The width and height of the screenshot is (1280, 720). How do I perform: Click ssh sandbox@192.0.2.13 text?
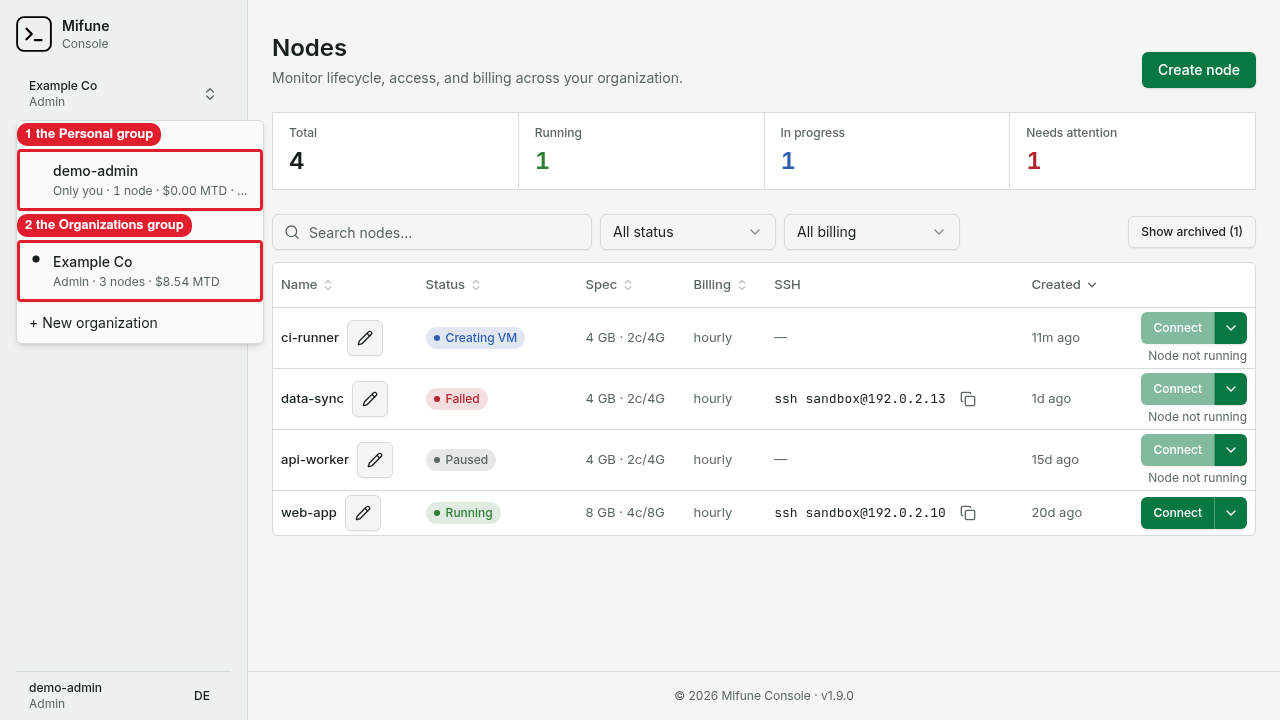coord(860,399)
